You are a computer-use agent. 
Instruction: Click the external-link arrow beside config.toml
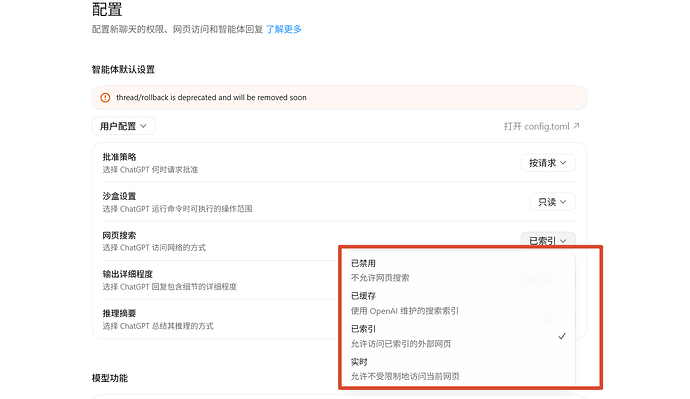pos(576,126)
